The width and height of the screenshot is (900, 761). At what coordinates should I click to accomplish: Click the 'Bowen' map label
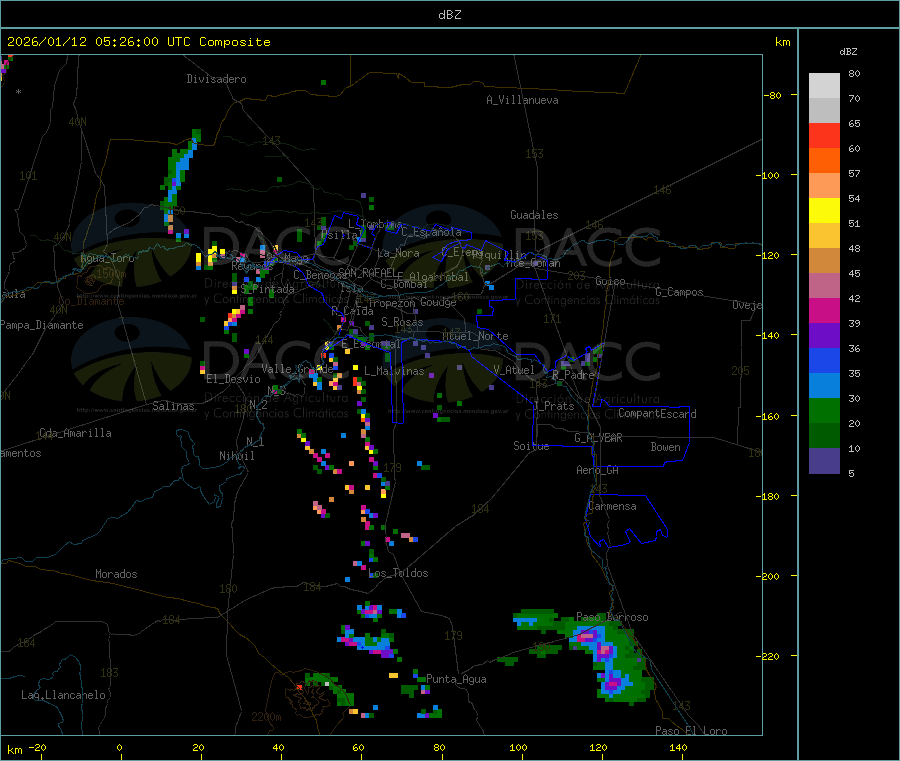point(666,447)
